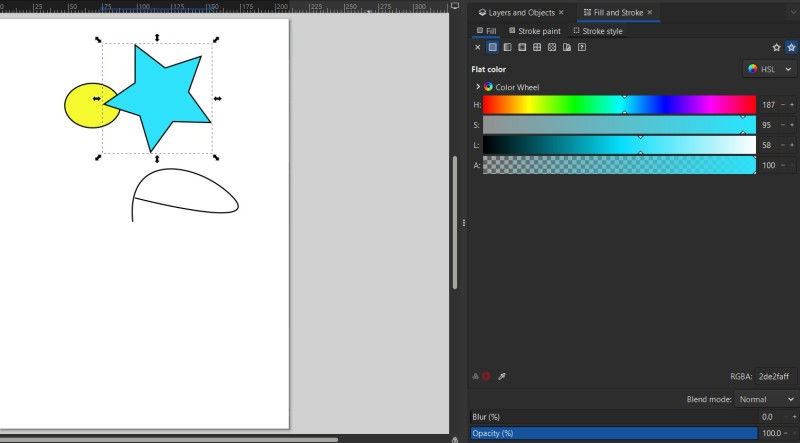Screen dimensions: 800x443
Task: Activate the eyedropper color picker icon
Action: point(502,377)
